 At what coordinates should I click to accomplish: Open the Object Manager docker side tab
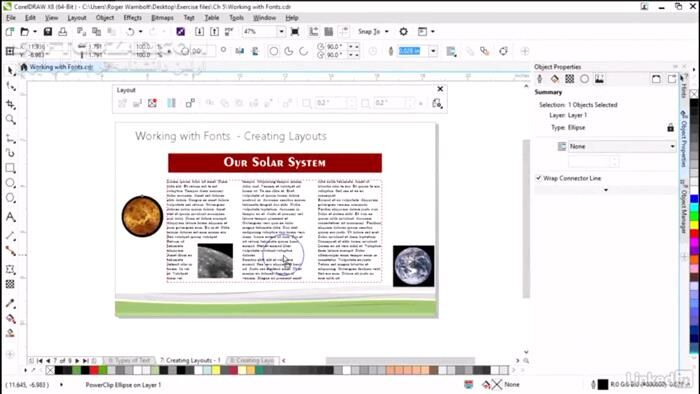[x=683, y=206]
